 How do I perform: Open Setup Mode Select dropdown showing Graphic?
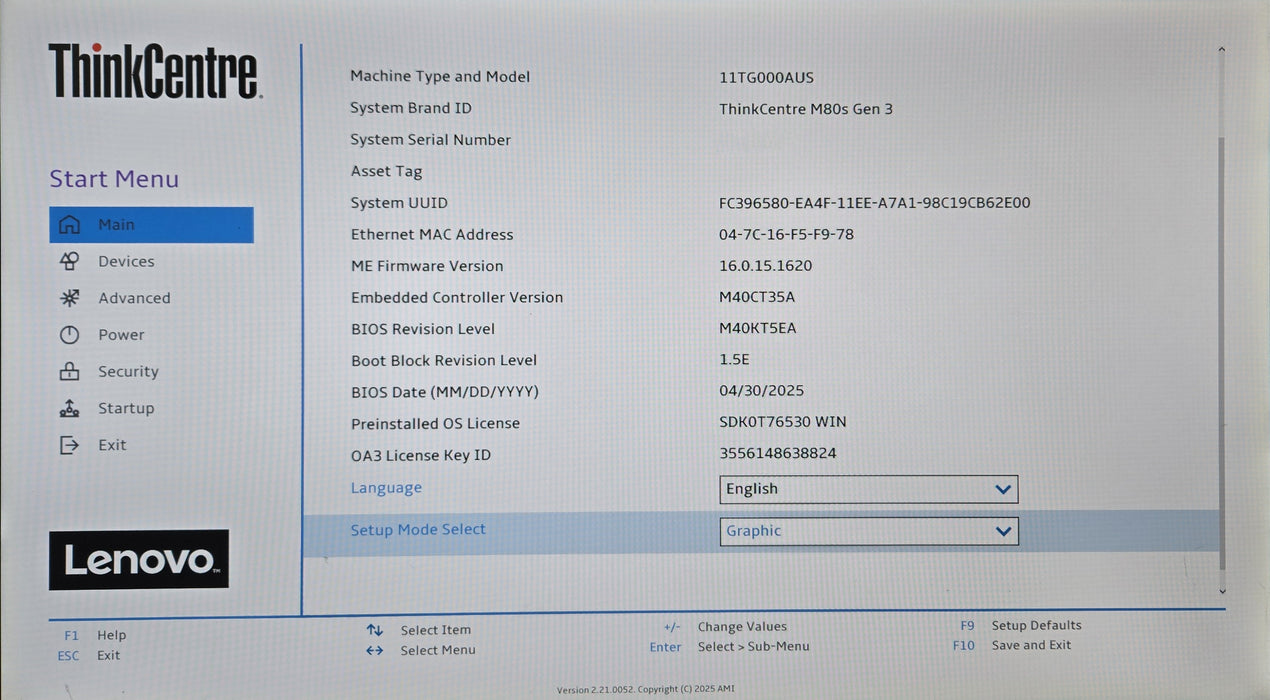tap(869, 531)
